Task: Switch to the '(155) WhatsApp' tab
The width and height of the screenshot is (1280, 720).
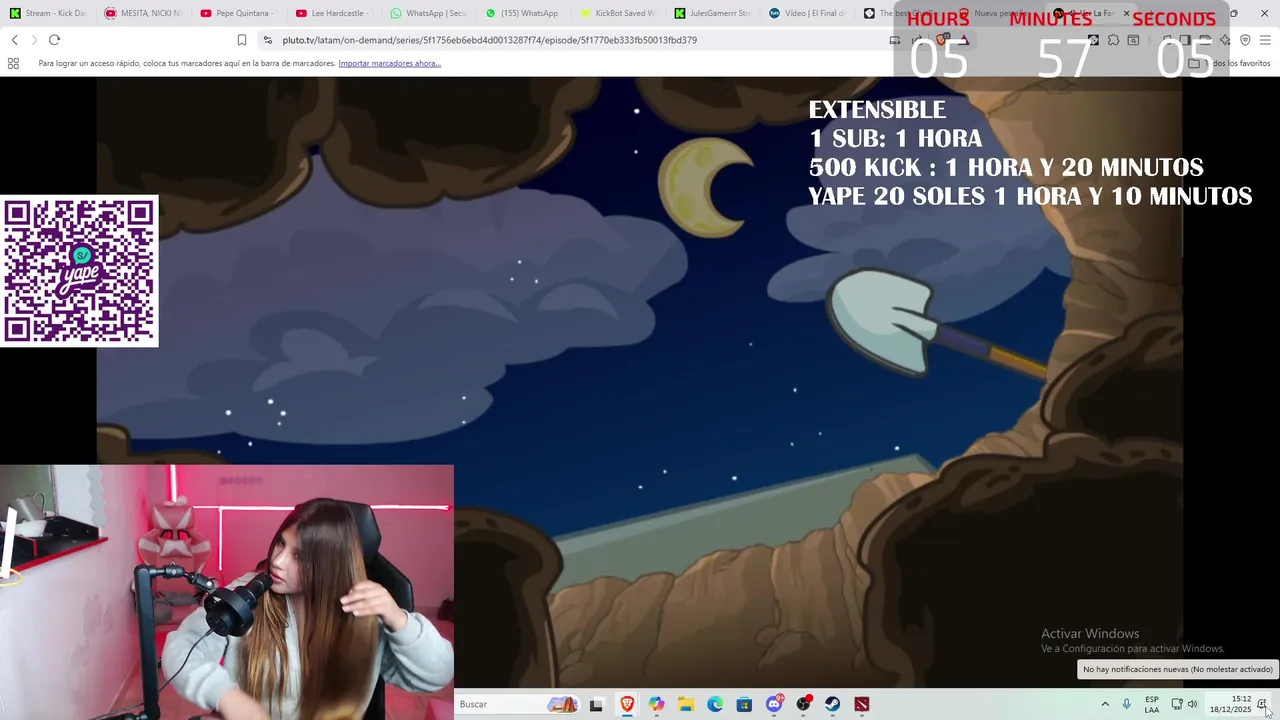Action: [523, 13]
